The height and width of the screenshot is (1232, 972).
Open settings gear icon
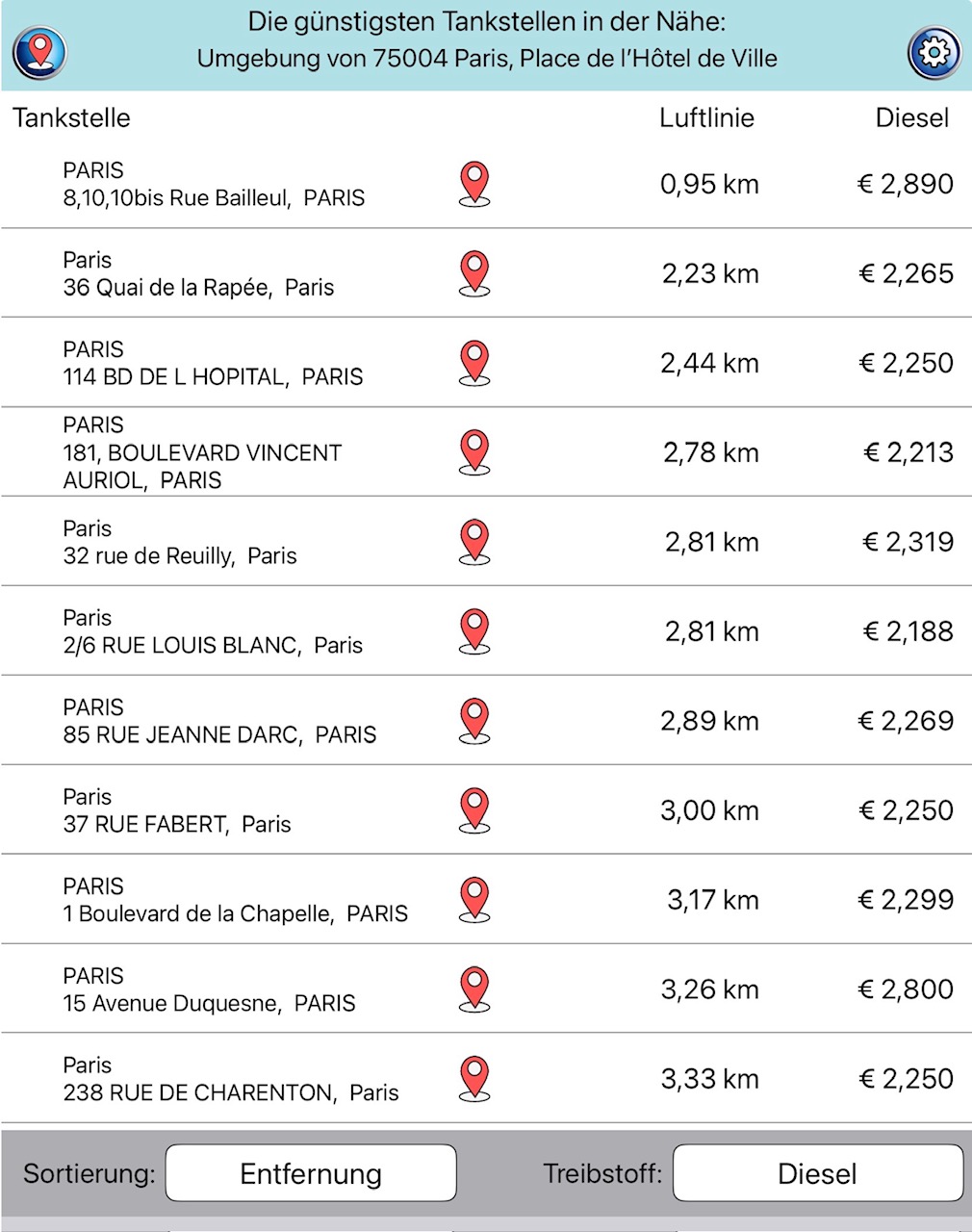[934, 52]
